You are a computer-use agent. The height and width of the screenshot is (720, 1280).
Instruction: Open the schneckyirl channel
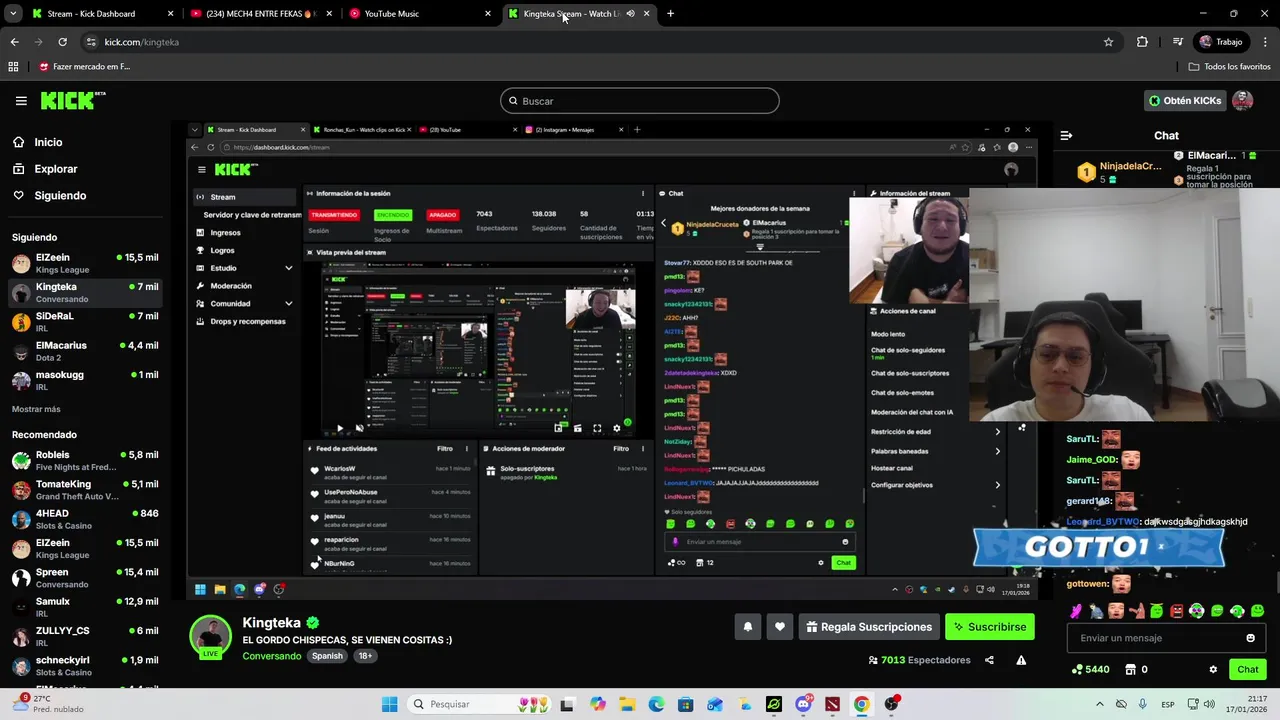point(84,666)
